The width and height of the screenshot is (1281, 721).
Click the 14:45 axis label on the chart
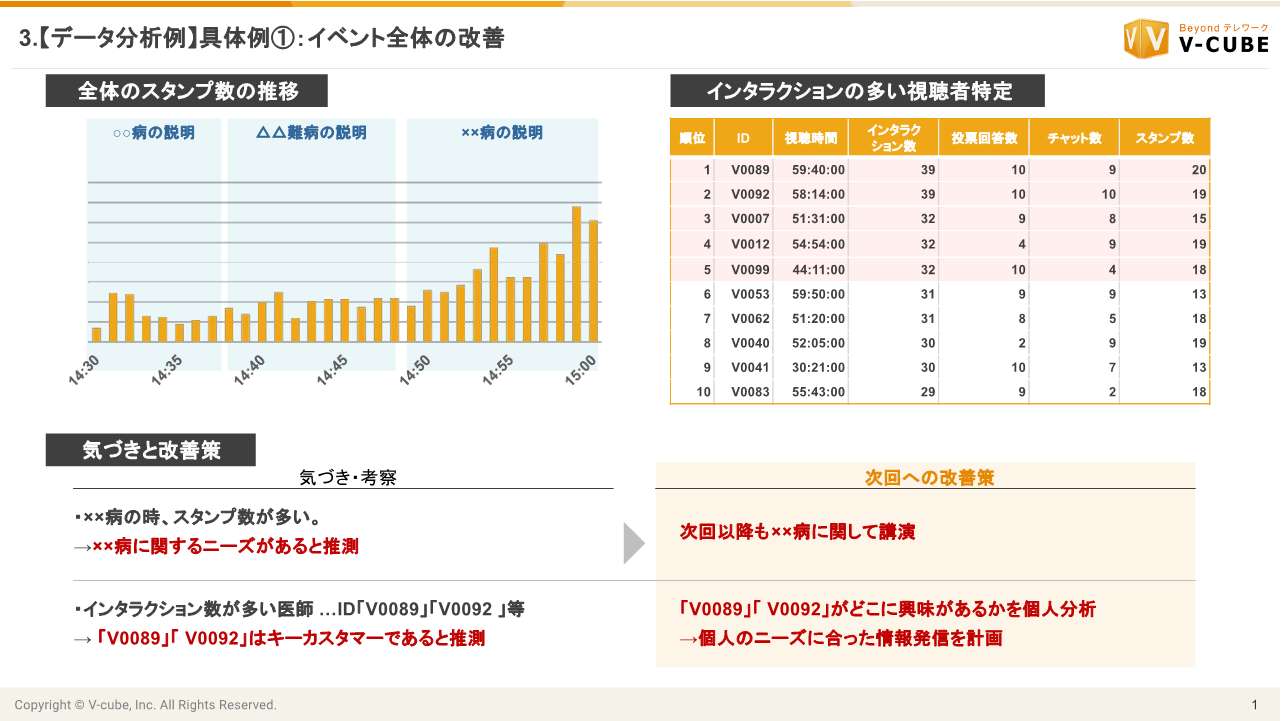click(x=330, y=369)
